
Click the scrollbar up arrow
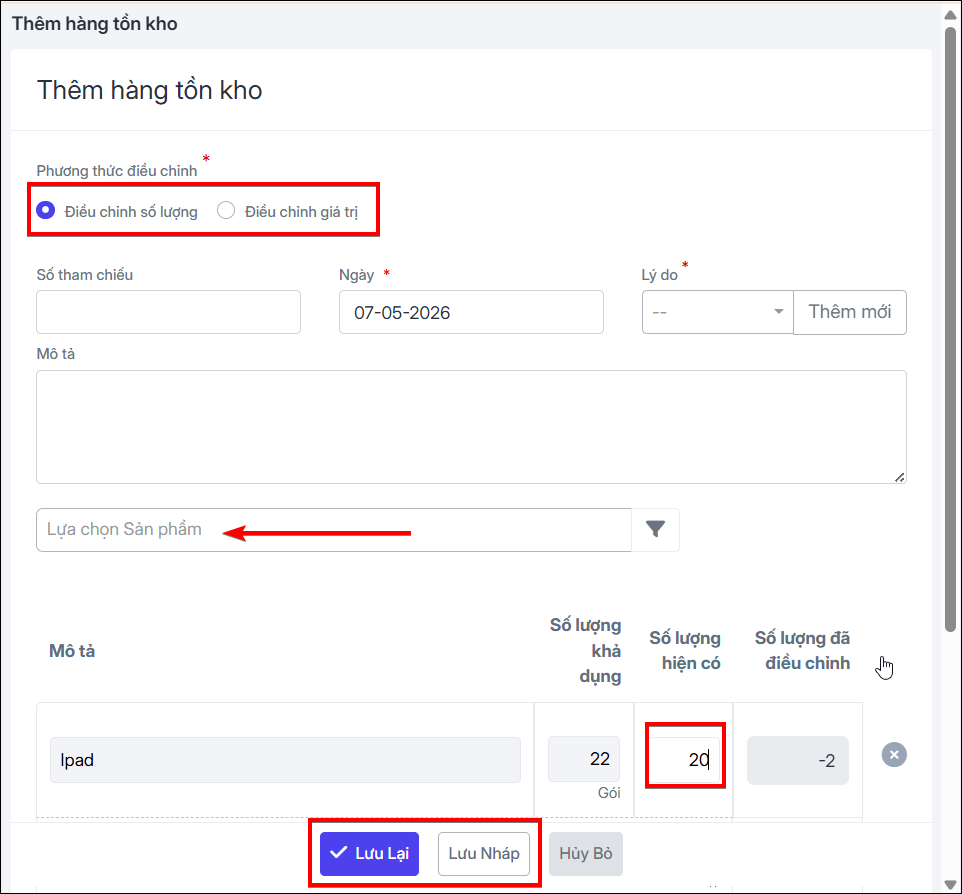click(950, 15)
